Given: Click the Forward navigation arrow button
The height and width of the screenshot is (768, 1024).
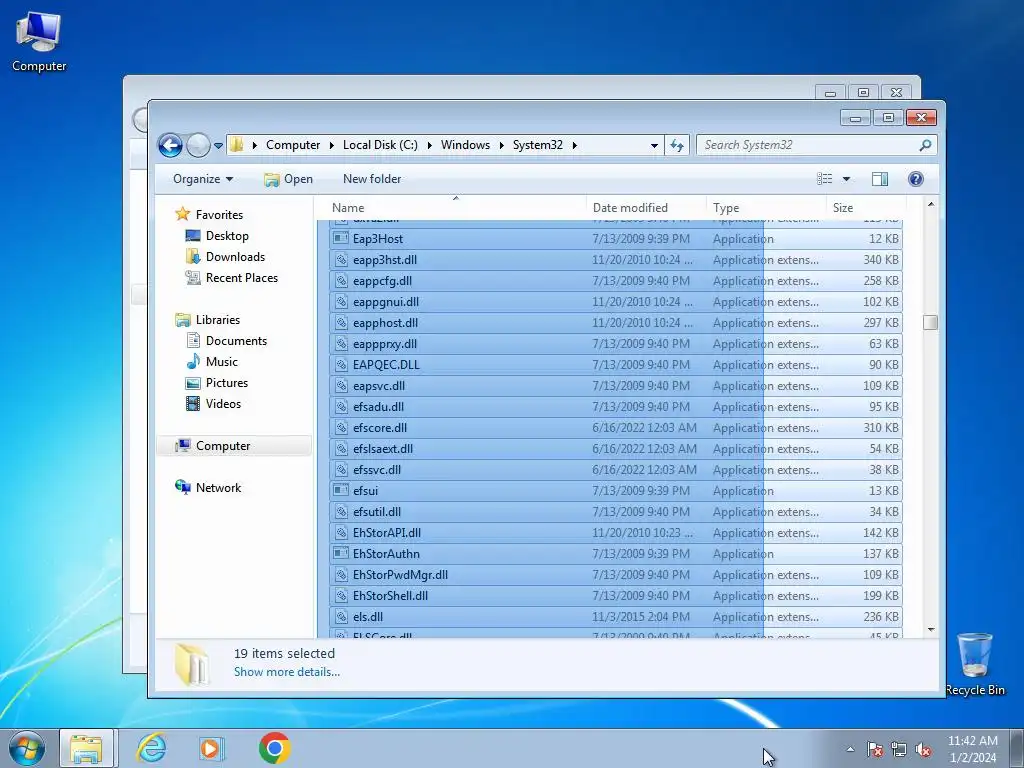Looking at the screenshot, I should click(x=198, y=145).
